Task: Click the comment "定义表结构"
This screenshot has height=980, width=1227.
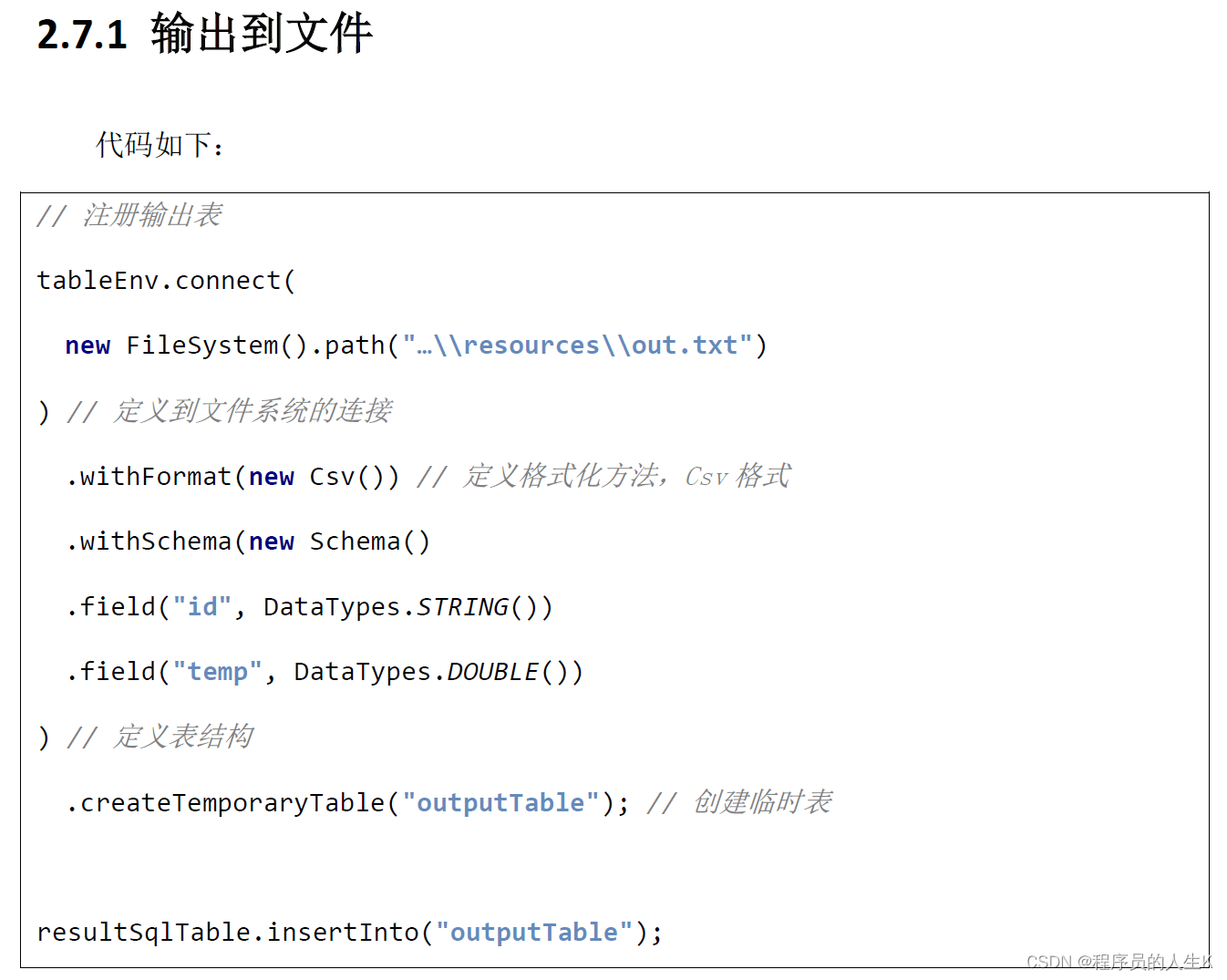Action: [182, 737]
